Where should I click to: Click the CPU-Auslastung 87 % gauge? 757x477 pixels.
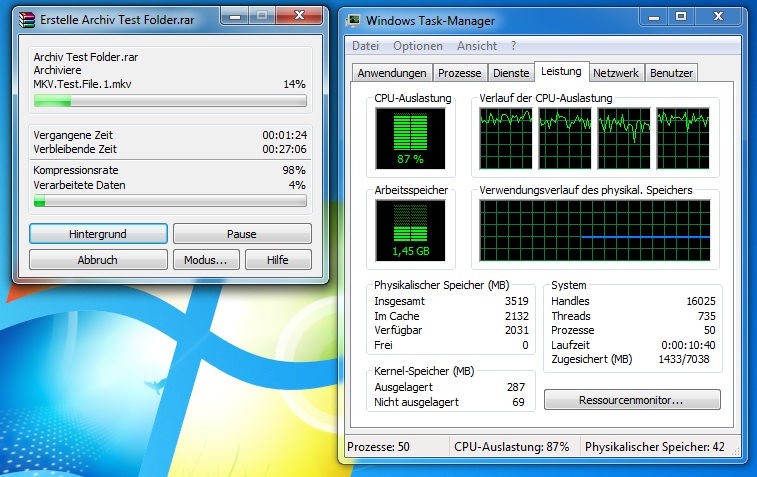pos(410,139)
